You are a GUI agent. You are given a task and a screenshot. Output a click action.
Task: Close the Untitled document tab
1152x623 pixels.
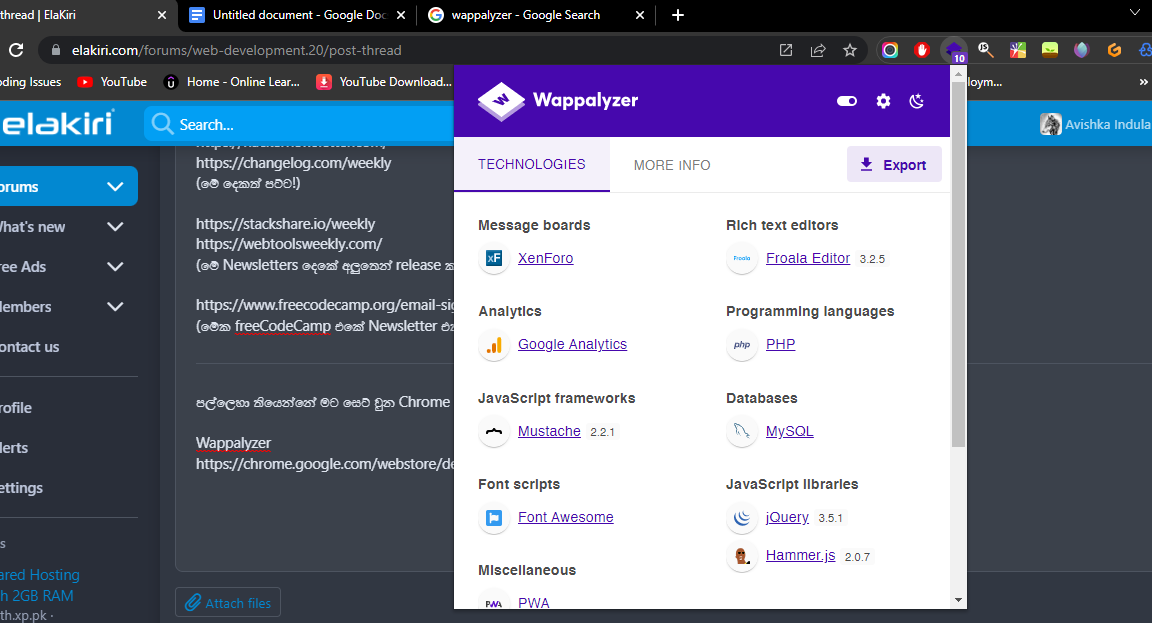pos(401,15)
